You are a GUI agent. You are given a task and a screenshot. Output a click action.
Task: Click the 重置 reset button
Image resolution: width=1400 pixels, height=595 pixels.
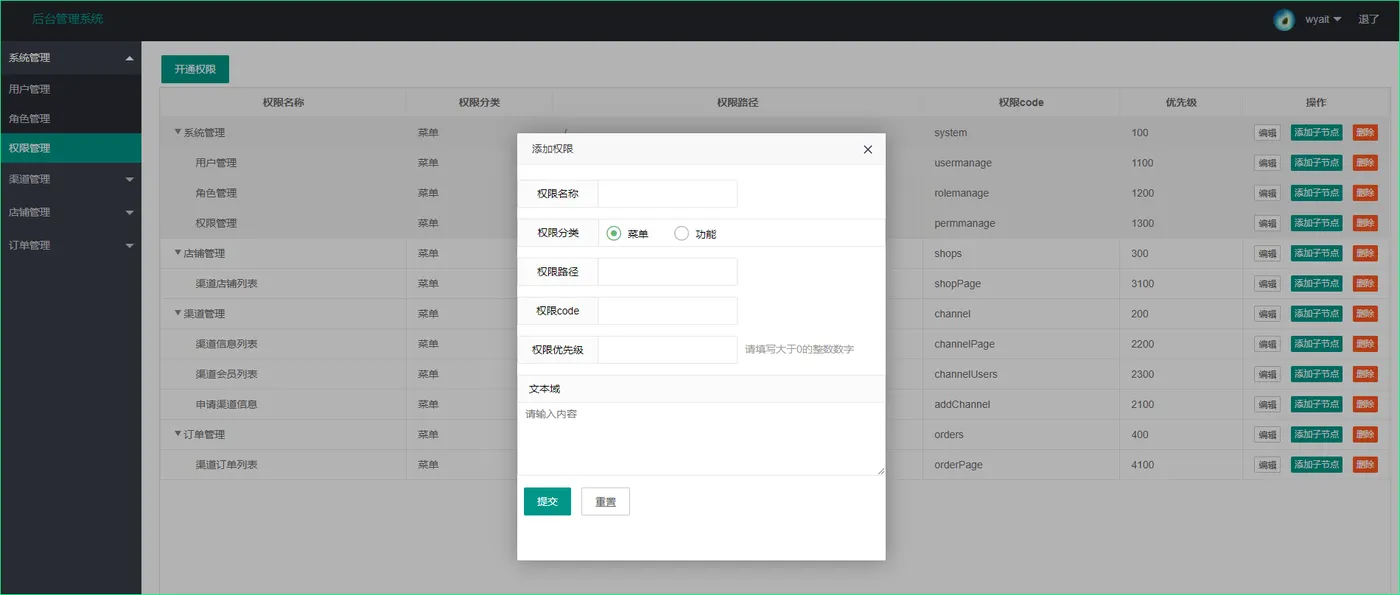point(605,501)
